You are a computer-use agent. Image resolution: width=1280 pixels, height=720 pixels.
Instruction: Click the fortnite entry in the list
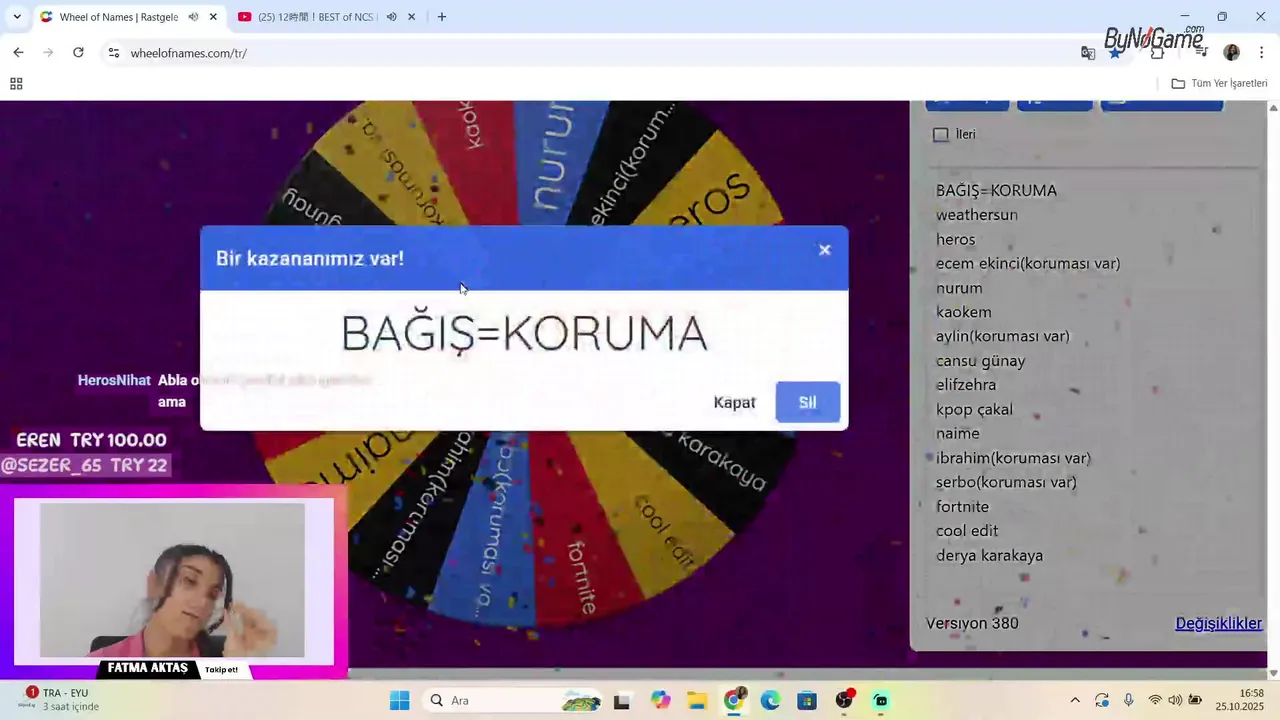pyautogui.click(x=962, y=507)
